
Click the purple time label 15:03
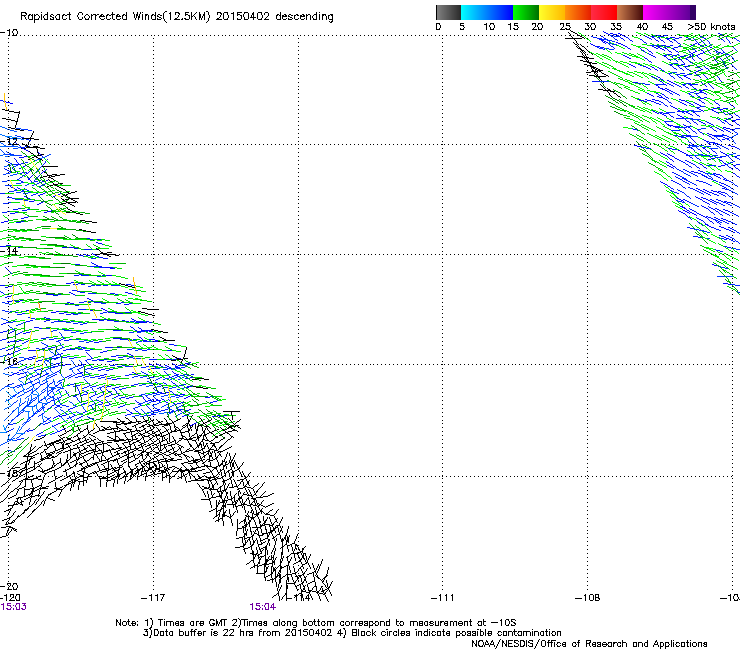coord(14,607)
